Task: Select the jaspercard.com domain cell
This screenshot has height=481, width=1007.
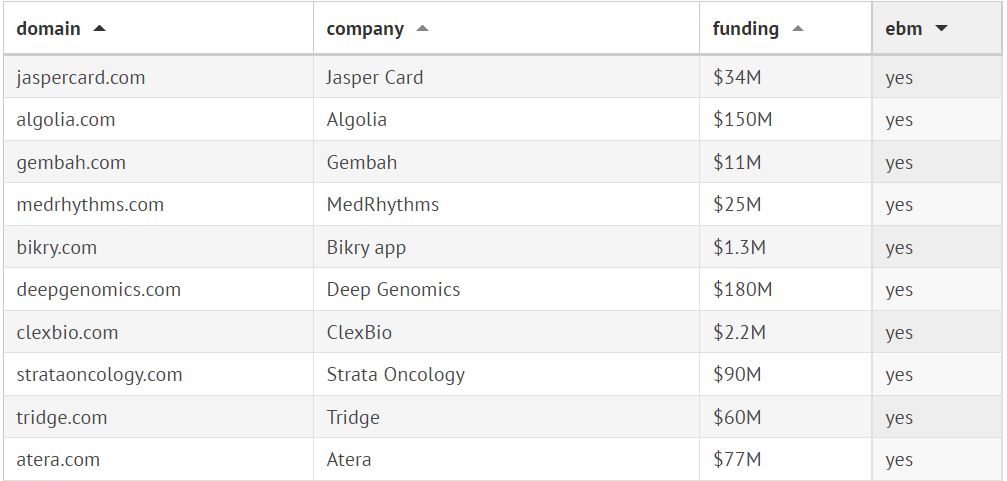Action: point(81,77)
